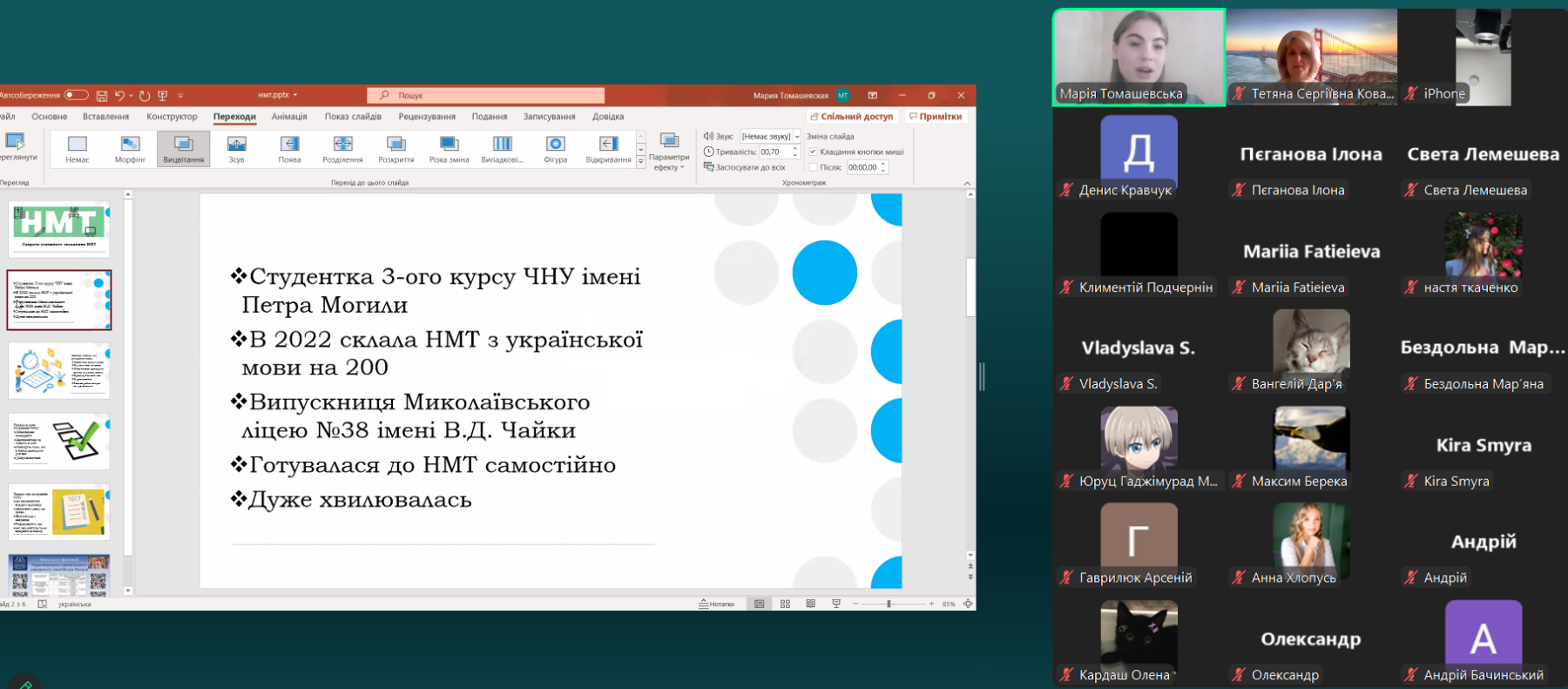The width and height of the screenshot is (1568, 689).
Task: Open the Анімація ribbon tab
Action: point(289,117)
